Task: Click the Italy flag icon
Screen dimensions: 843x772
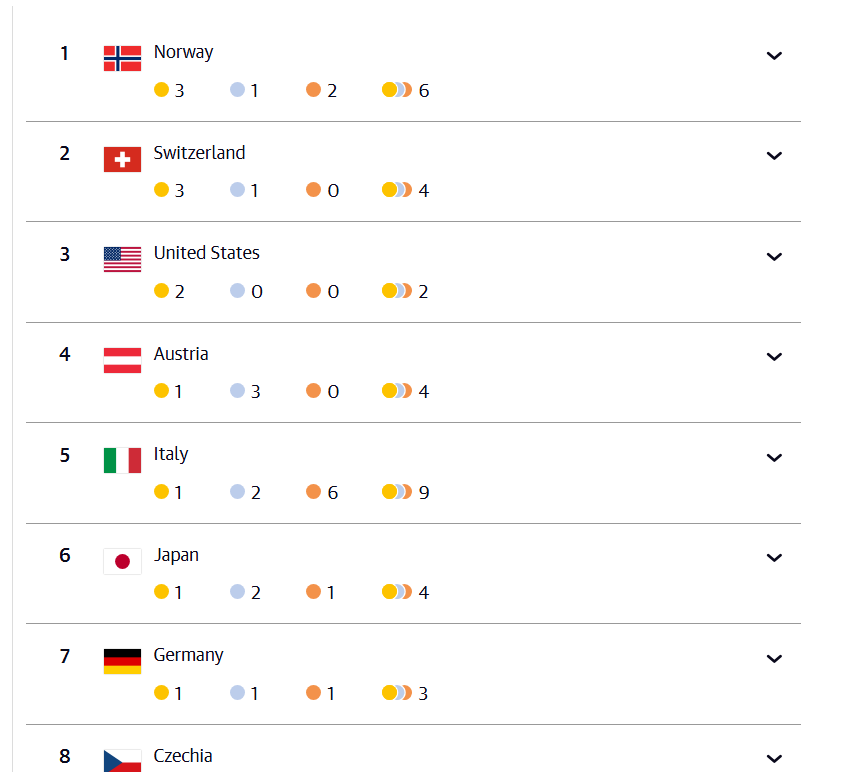Action: click(122, 460)
